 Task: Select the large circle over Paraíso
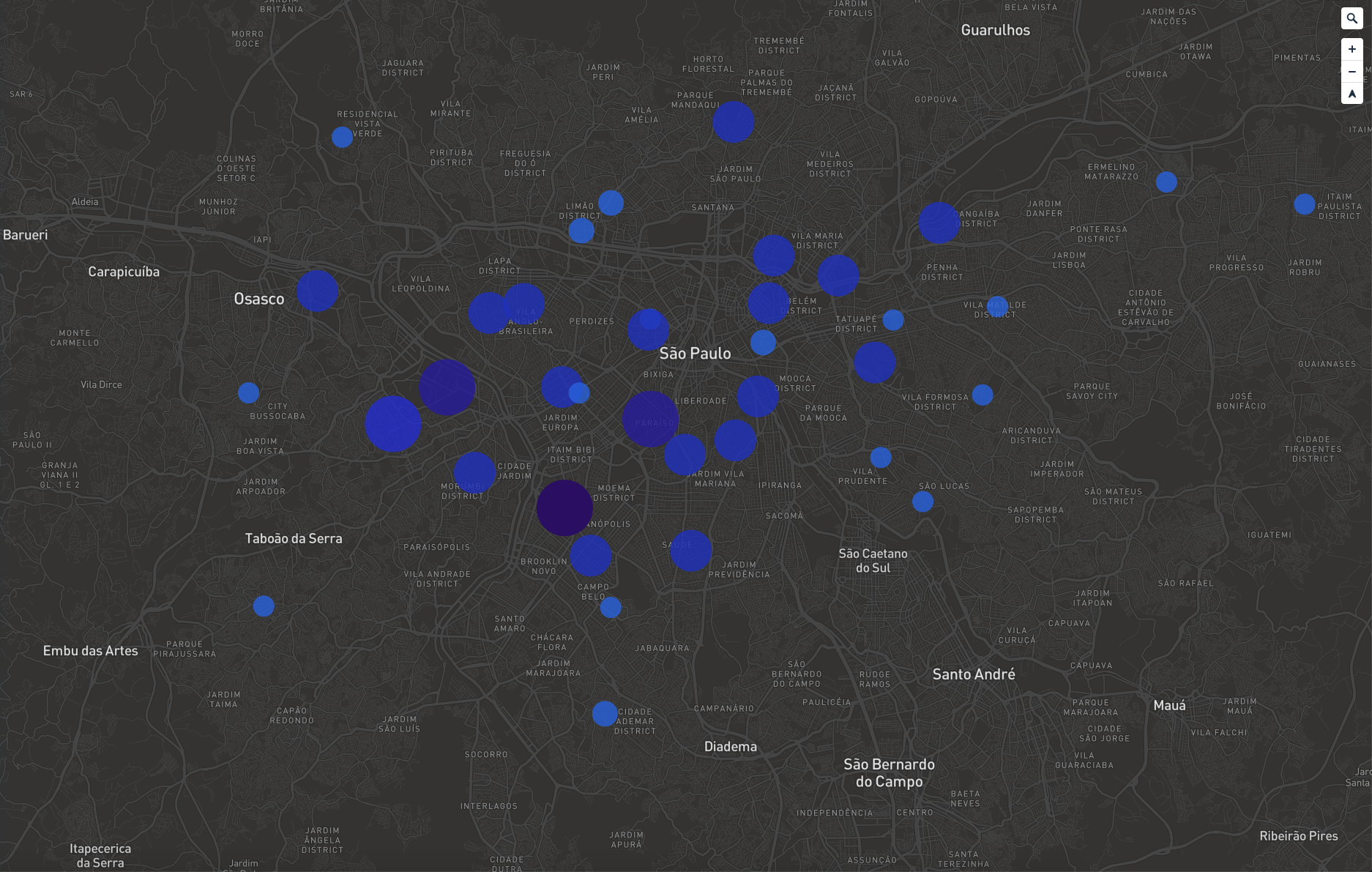[x=650, y=420]
